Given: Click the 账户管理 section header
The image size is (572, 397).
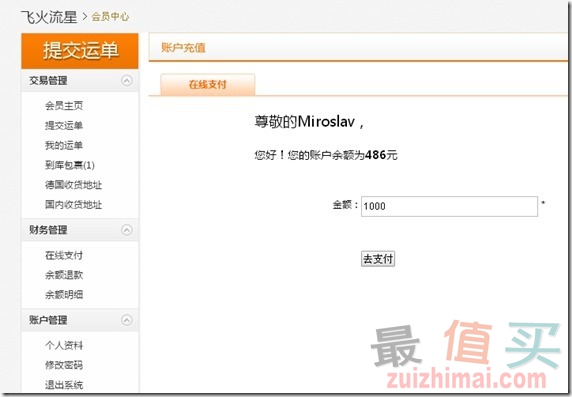Looking at the screenshot, I should pyautogui.click(x=80, y=320).
